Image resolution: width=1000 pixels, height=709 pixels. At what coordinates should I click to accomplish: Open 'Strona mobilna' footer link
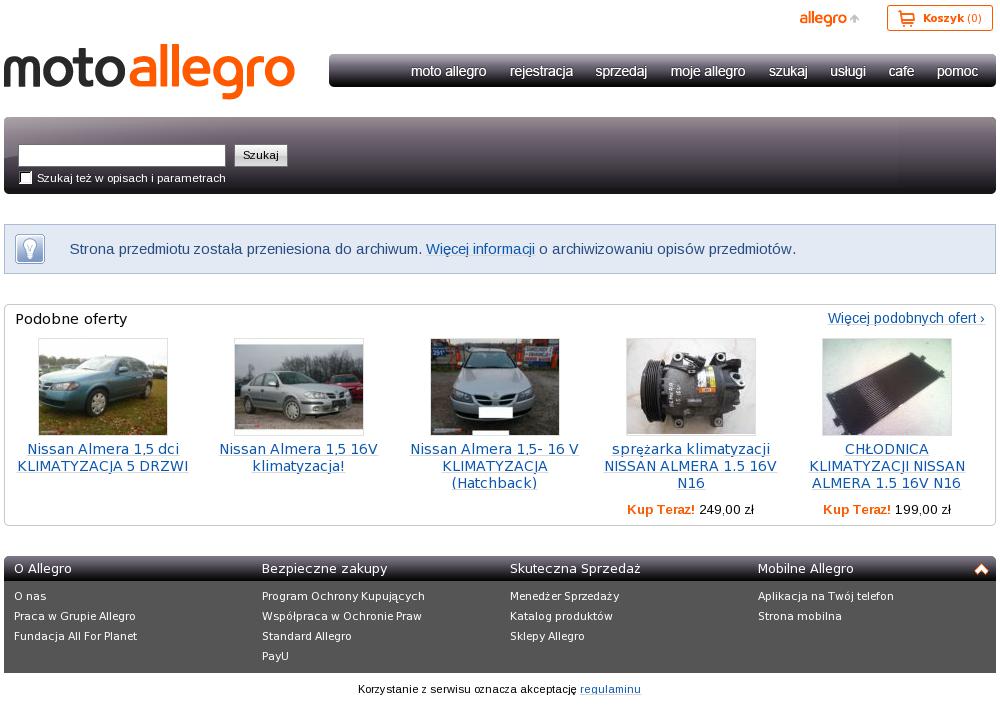800,617
